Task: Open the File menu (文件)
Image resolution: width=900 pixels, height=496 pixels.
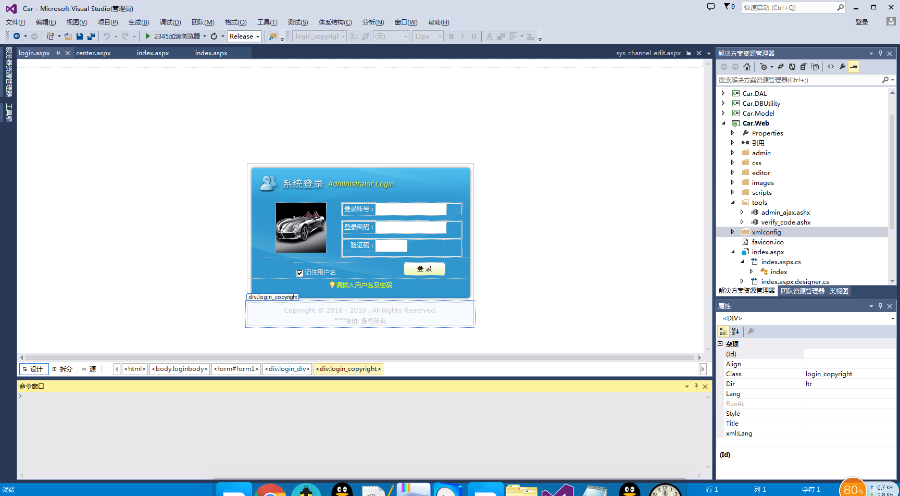Action: [15, 22]
